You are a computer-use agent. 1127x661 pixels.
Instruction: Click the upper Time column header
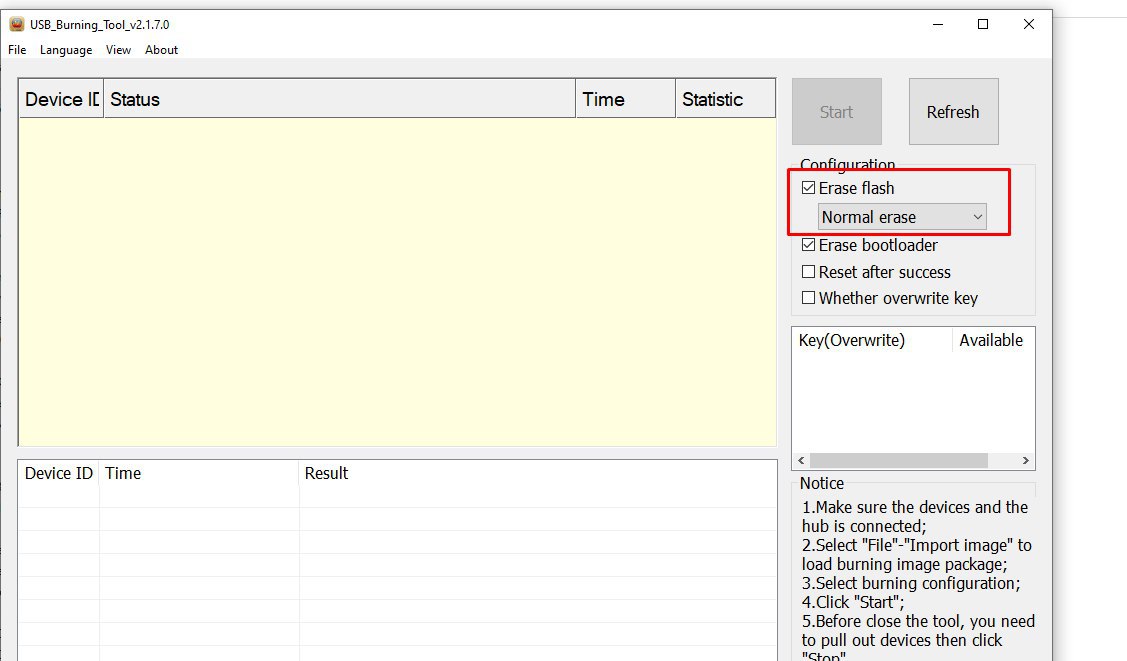[x=625, y=99]
